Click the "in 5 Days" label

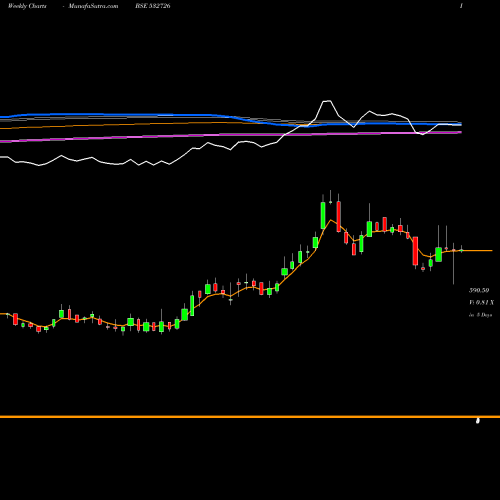tap(480, 315)
